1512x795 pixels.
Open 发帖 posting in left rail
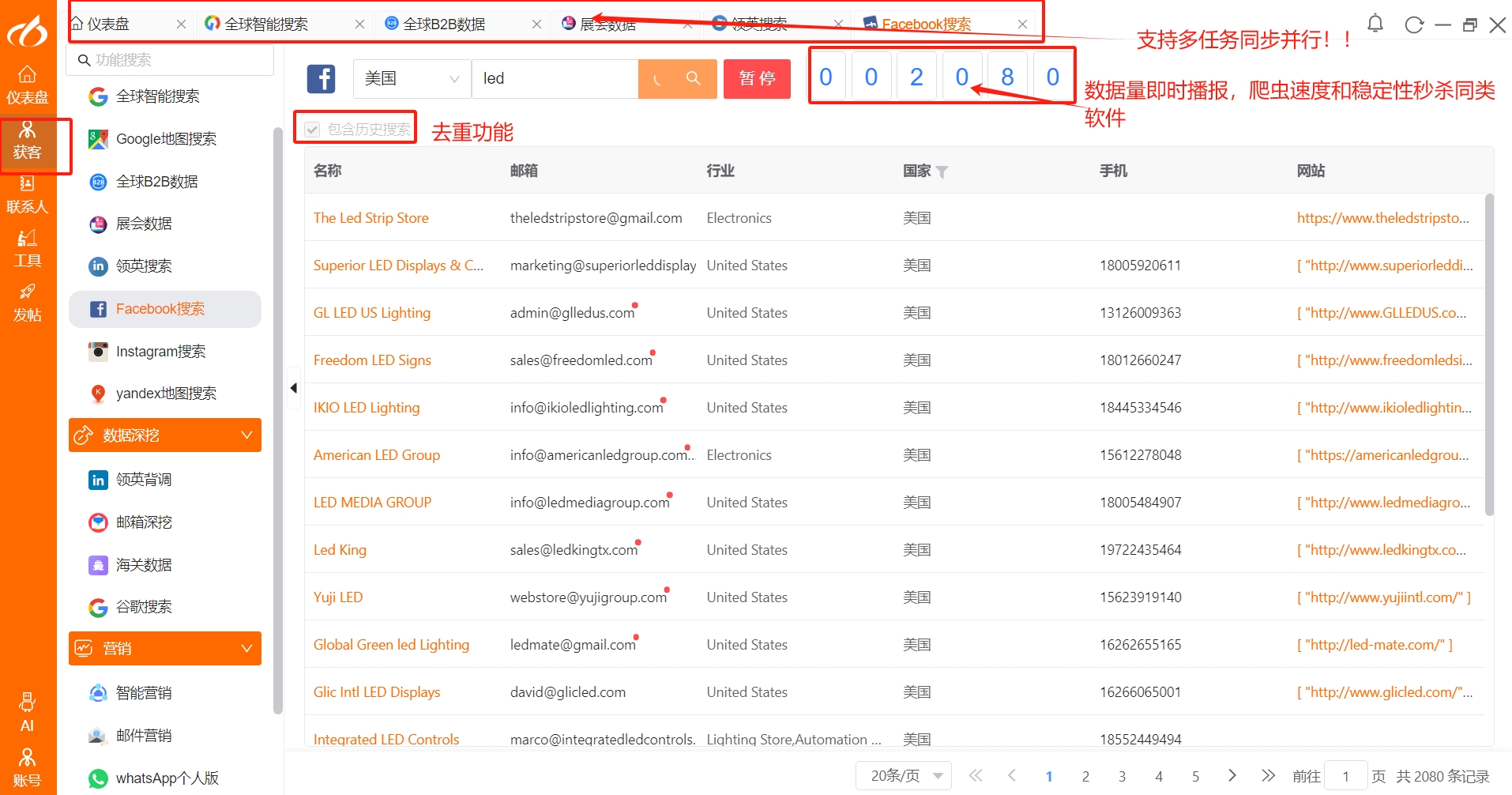(x=28, y=303)
